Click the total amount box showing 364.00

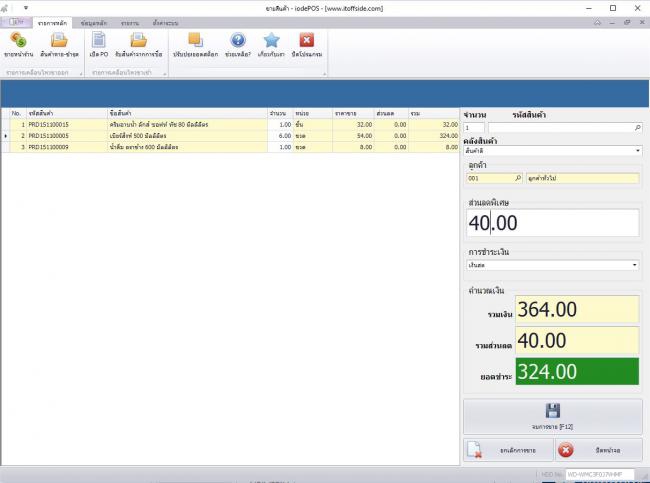click(x=577, y=309)
